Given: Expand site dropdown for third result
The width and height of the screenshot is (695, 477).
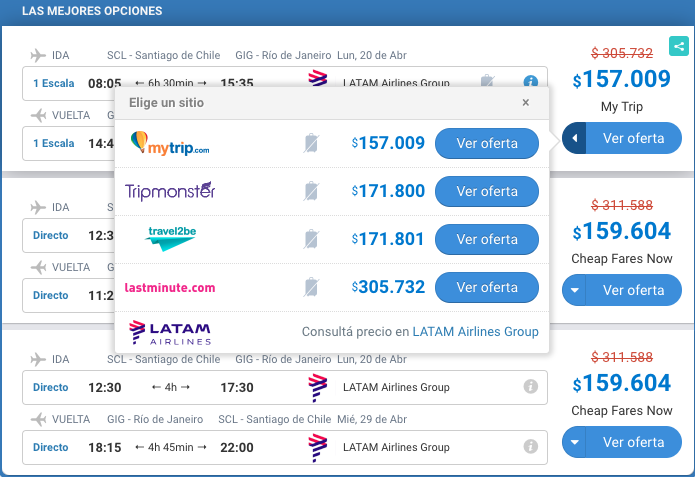Looking at the screenshot, I should click(x=574, y=442).
